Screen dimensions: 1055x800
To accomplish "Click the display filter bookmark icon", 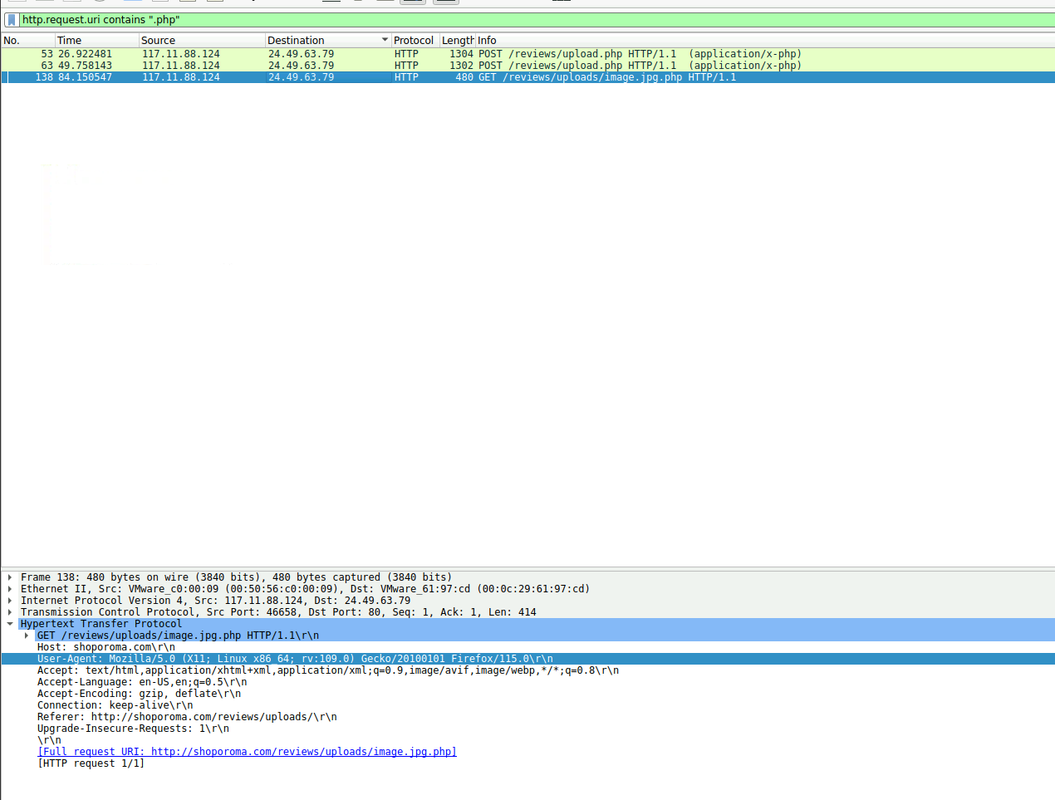I will [11, 20].
